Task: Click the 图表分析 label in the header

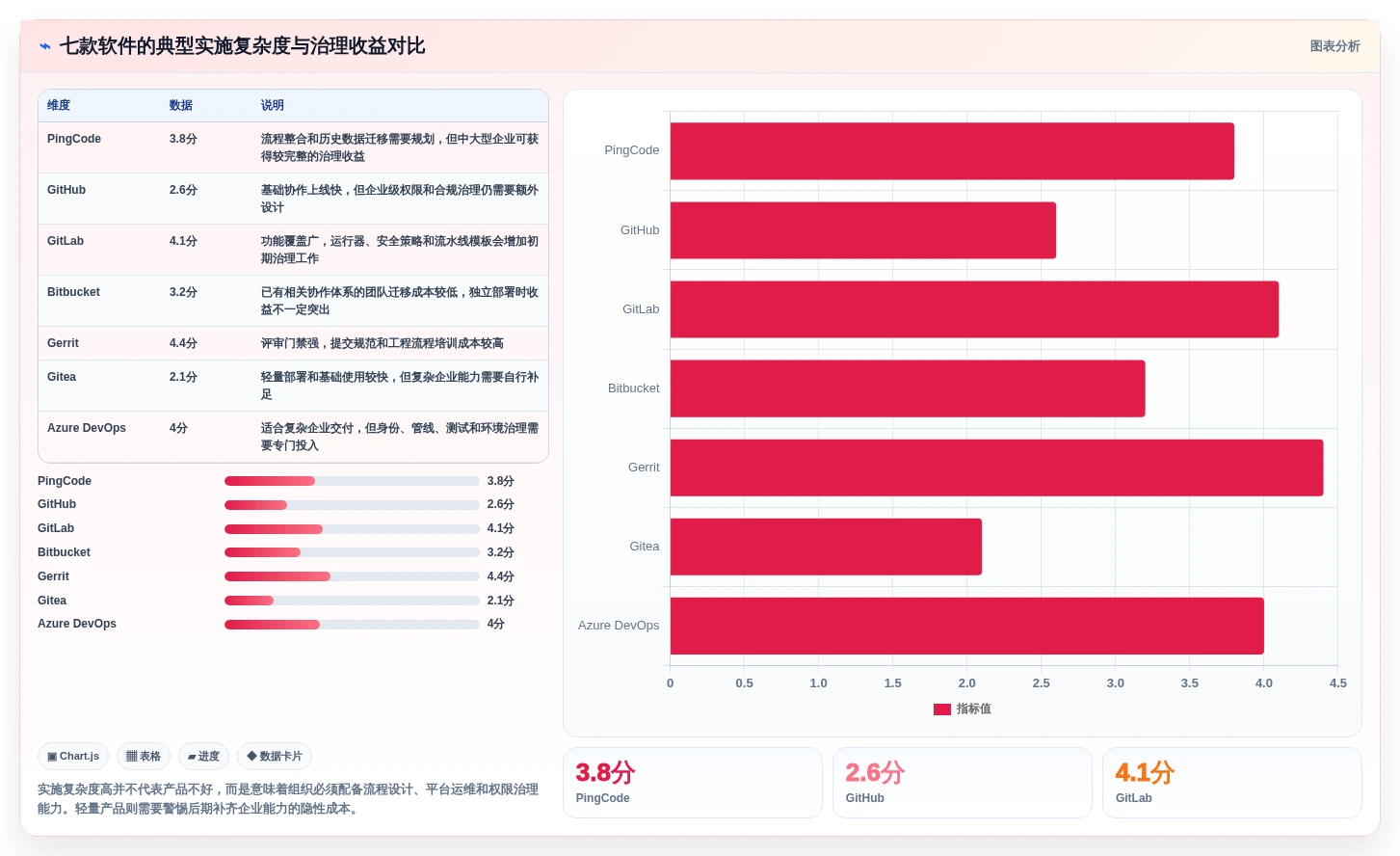Action: [x=1334, y=46]
